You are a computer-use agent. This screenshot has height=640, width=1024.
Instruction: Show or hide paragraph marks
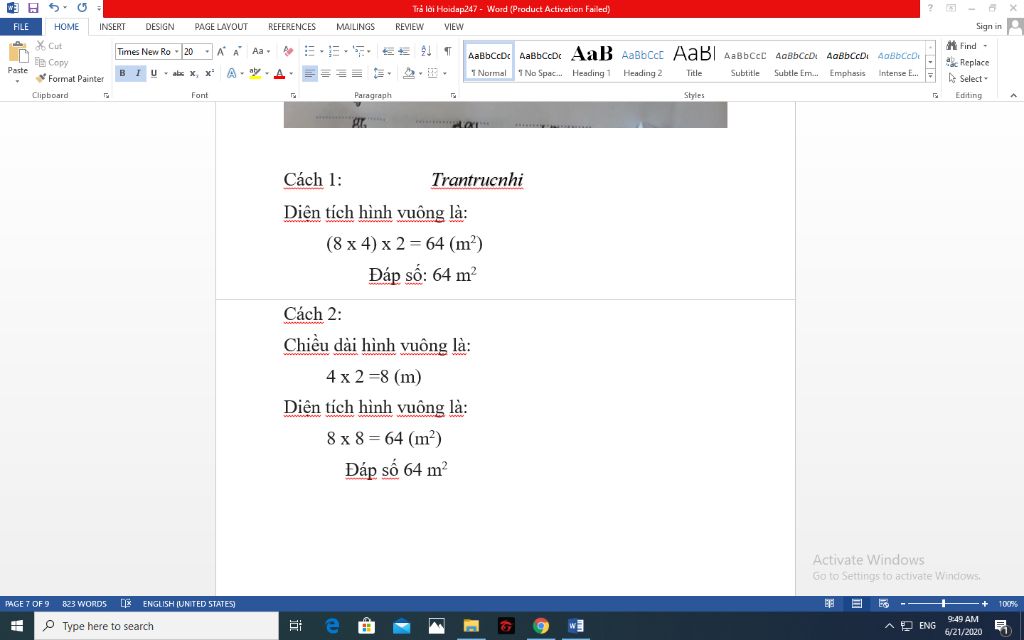(447, 51)
